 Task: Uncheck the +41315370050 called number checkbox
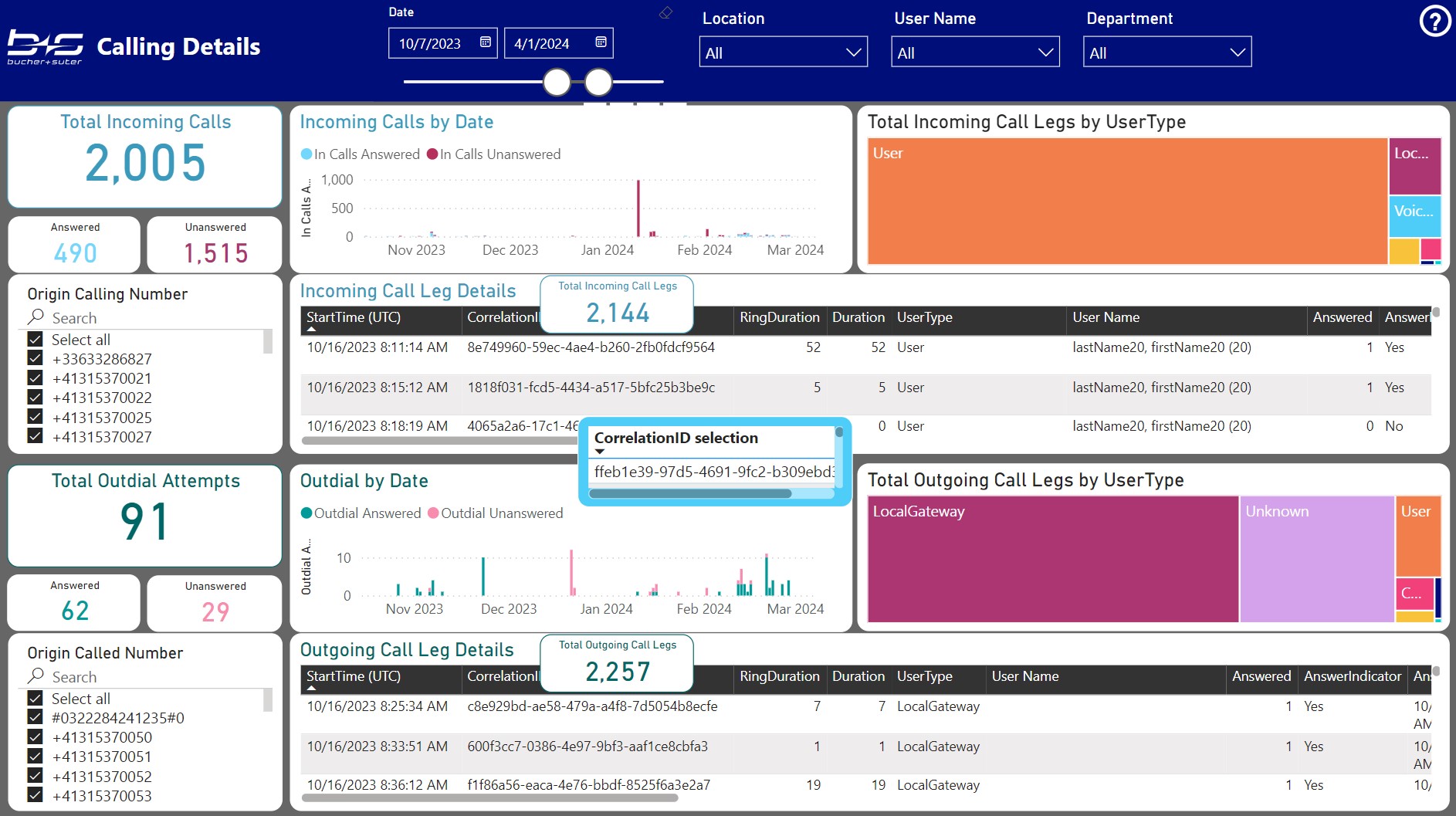(35, 736)
